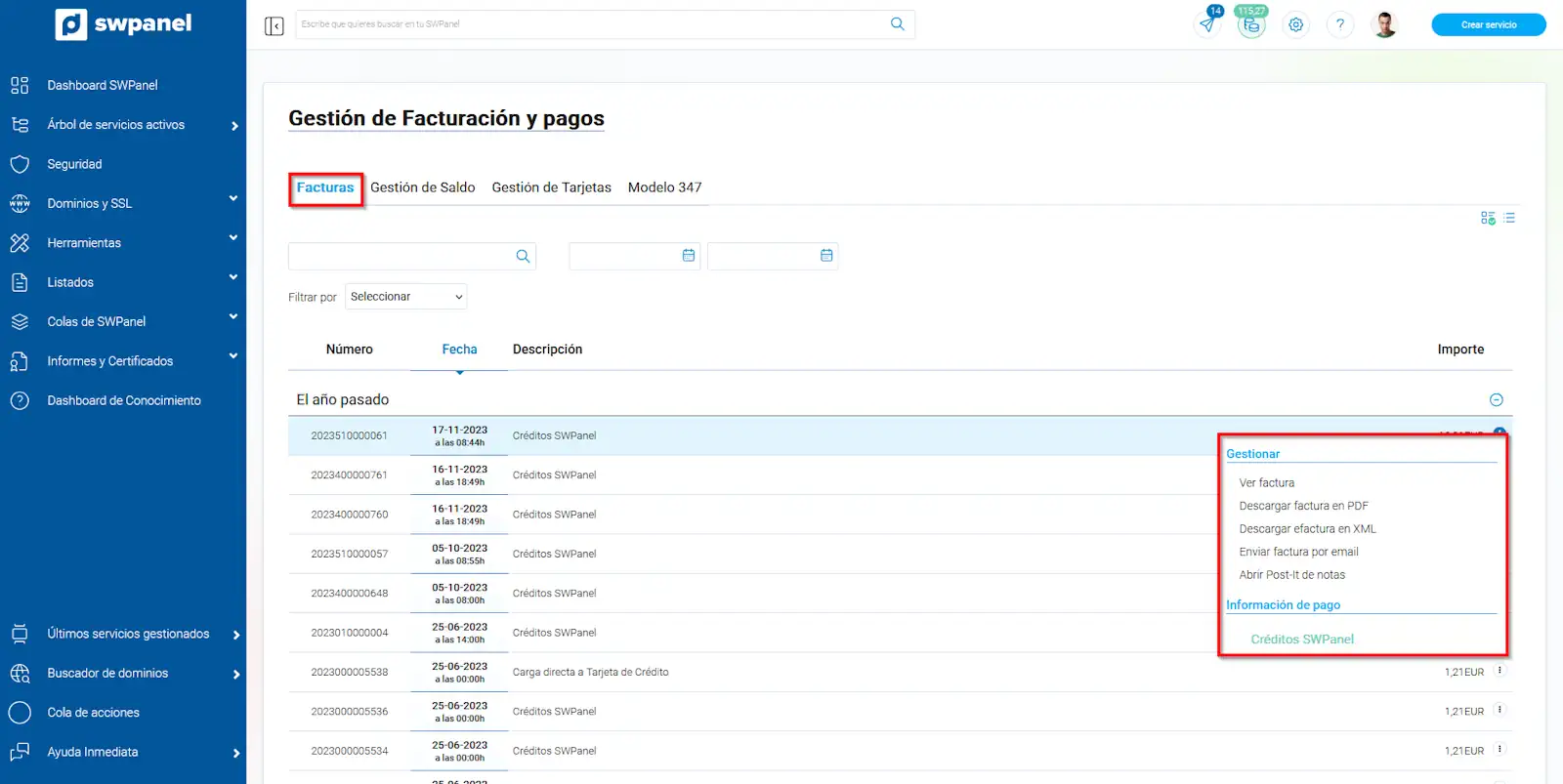Click the swpanel logo

(123, 23)
